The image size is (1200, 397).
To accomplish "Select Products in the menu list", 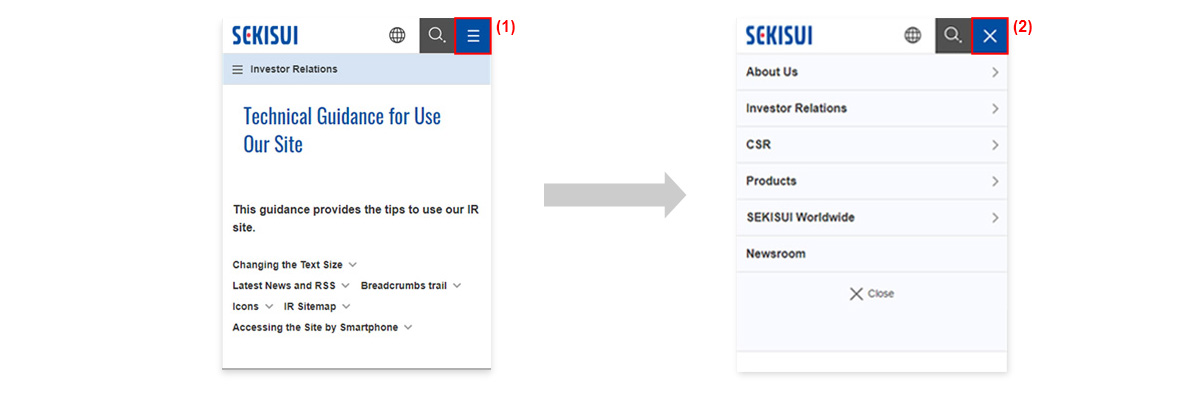I will tap(872, 181).
